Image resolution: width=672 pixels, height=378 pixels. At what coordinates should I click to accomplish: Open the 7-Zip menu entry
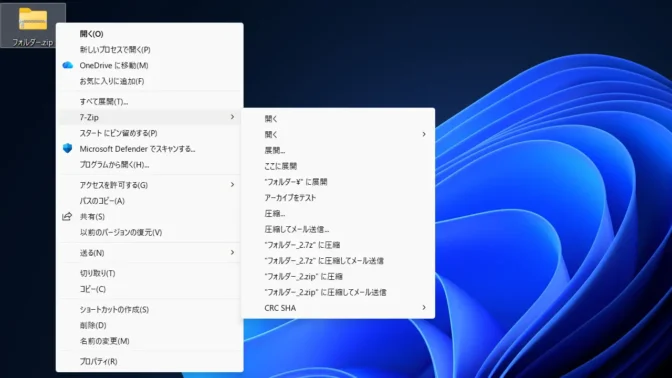point(150,117)
